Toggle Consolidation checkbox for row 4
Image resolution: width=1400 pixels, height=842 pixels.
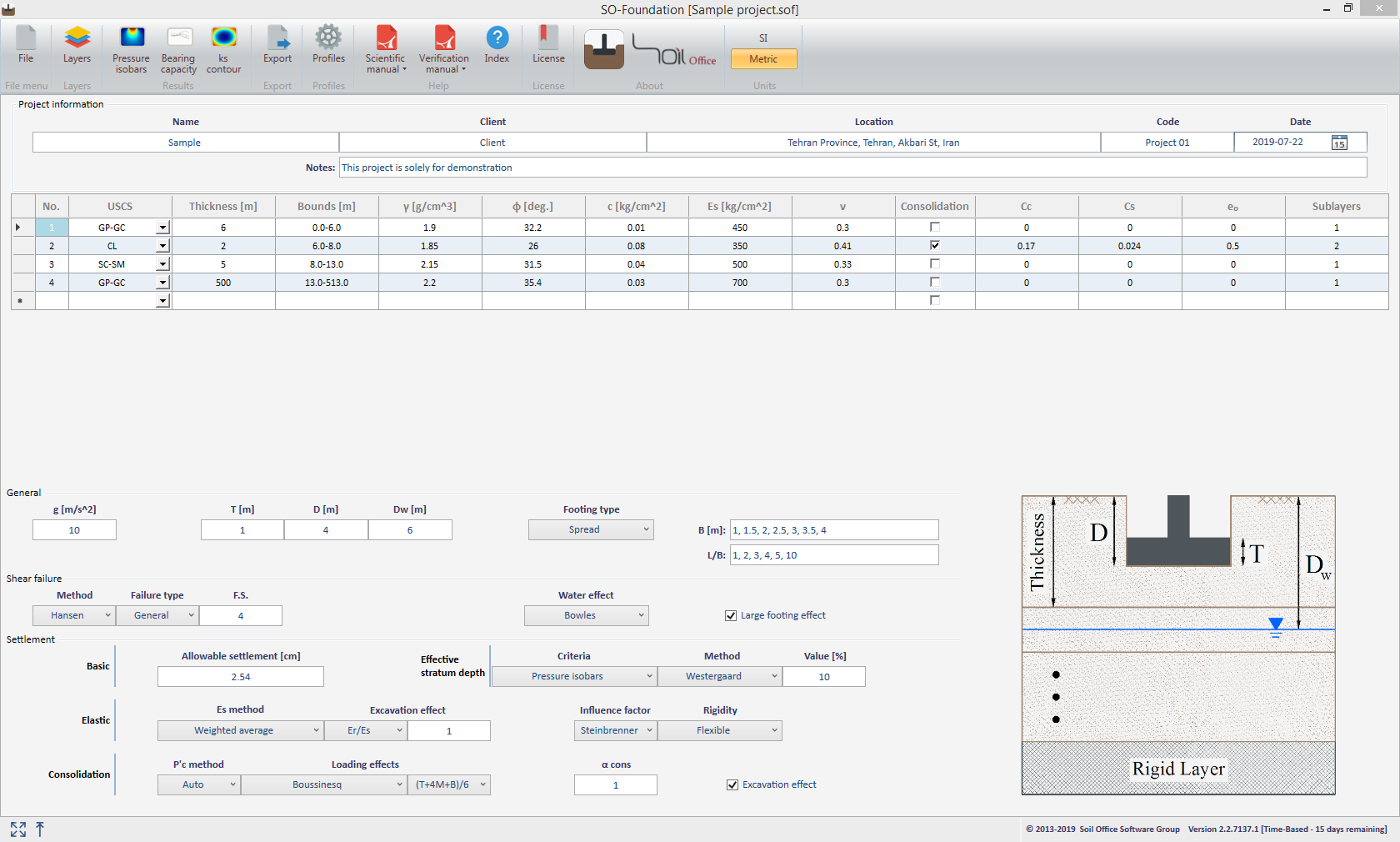[x=935, y=282]
